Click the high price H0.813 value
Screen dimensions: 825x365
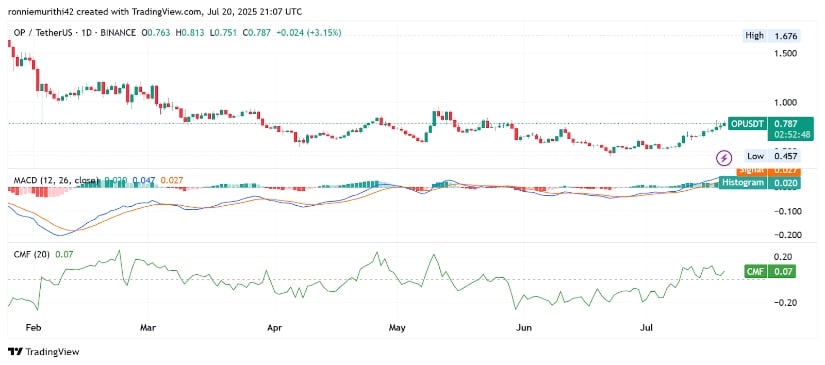(190, 33)
